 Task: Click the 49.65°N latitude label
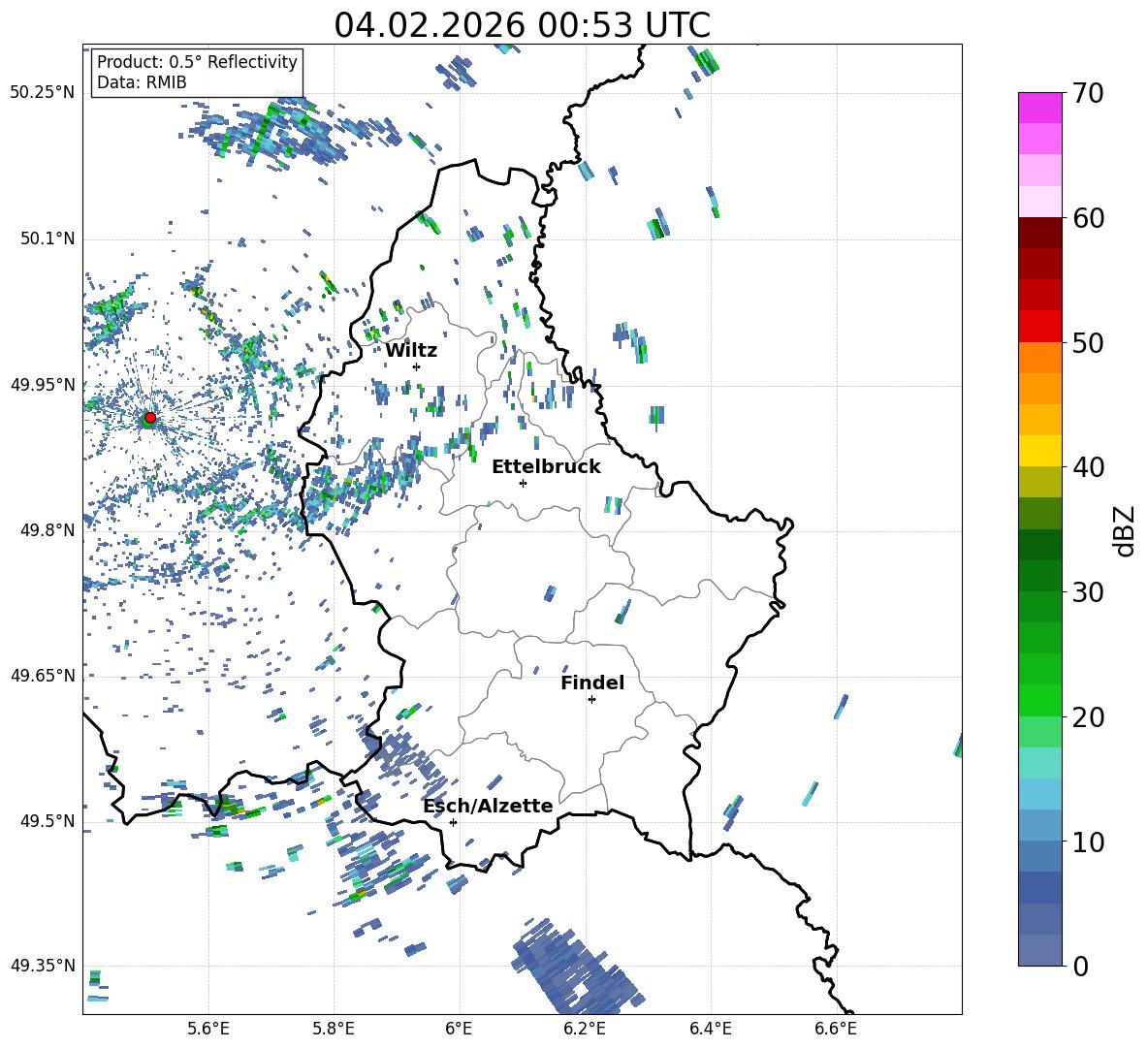(x=42, y=675)
